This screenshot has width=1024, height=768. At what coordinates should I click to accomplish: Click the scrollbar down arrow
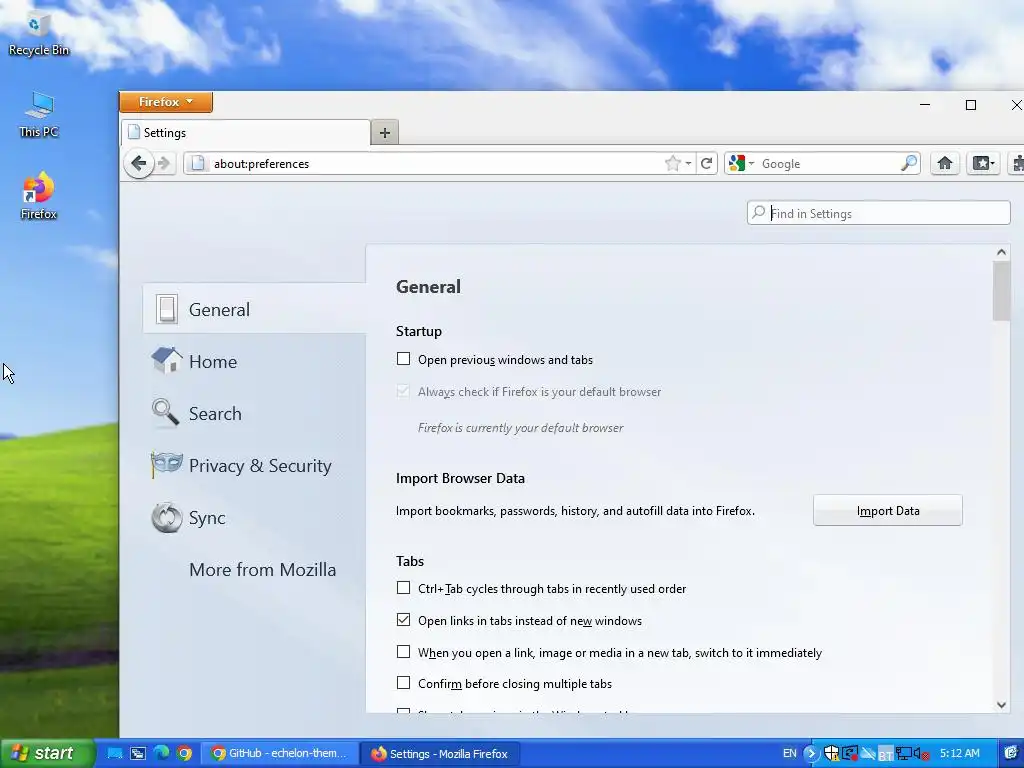[1001, 705]
